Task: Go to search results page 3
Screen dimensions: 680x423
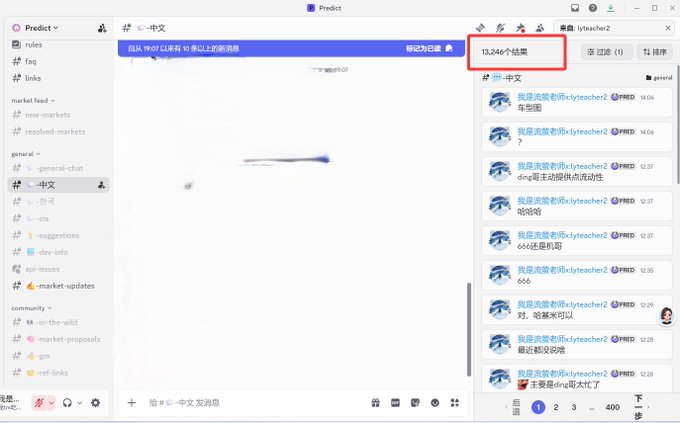Action: point(574,407)
